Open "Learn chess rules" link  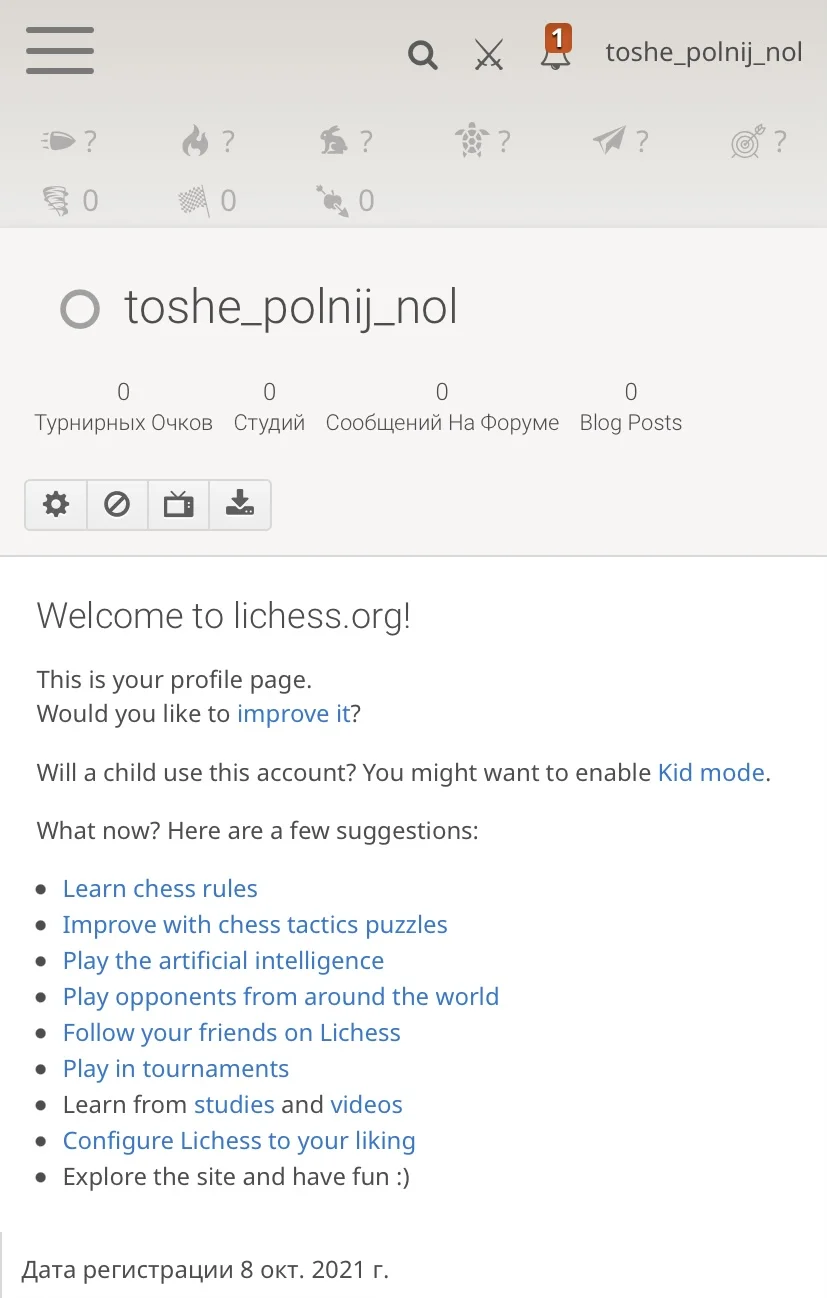160,889
